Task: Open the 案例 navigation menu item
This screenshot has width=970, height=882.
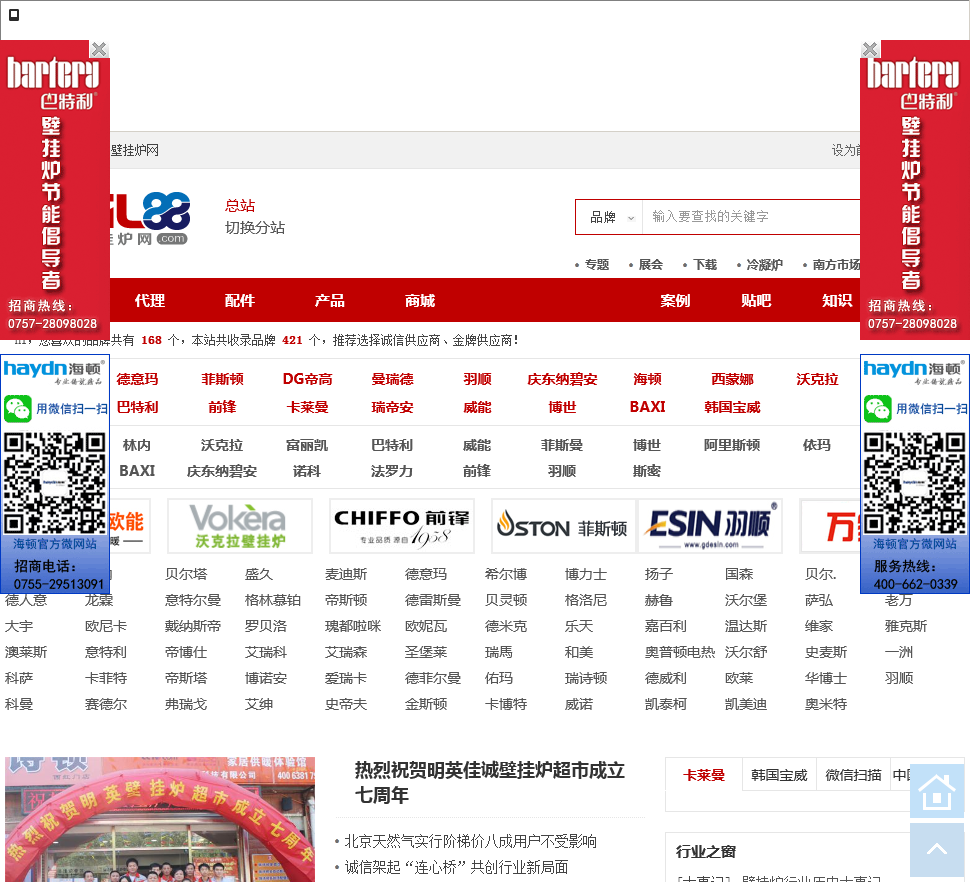Action: 675,301
